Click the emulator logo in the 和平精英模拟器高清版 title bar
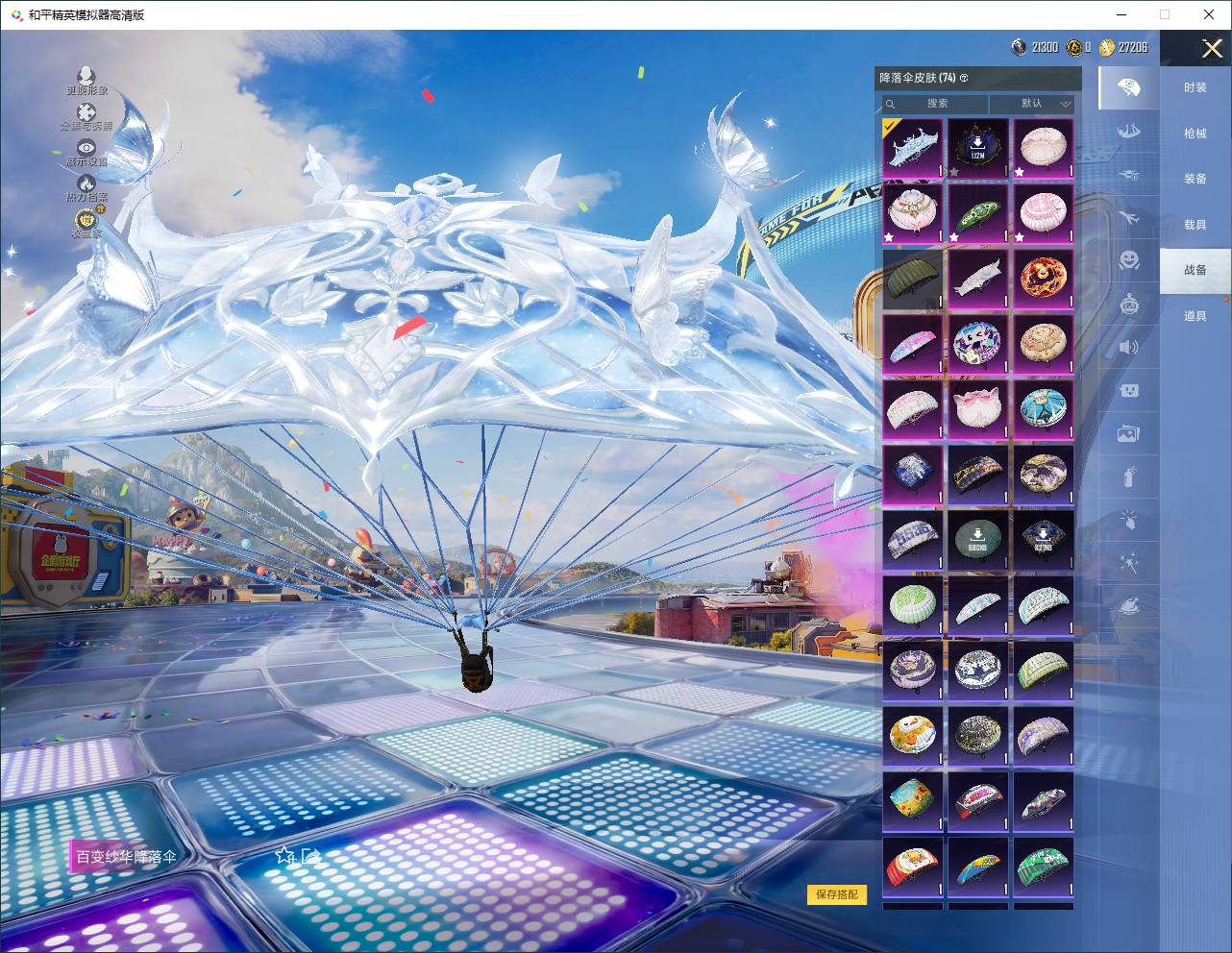1232x953 pixels. coord(16,14)
